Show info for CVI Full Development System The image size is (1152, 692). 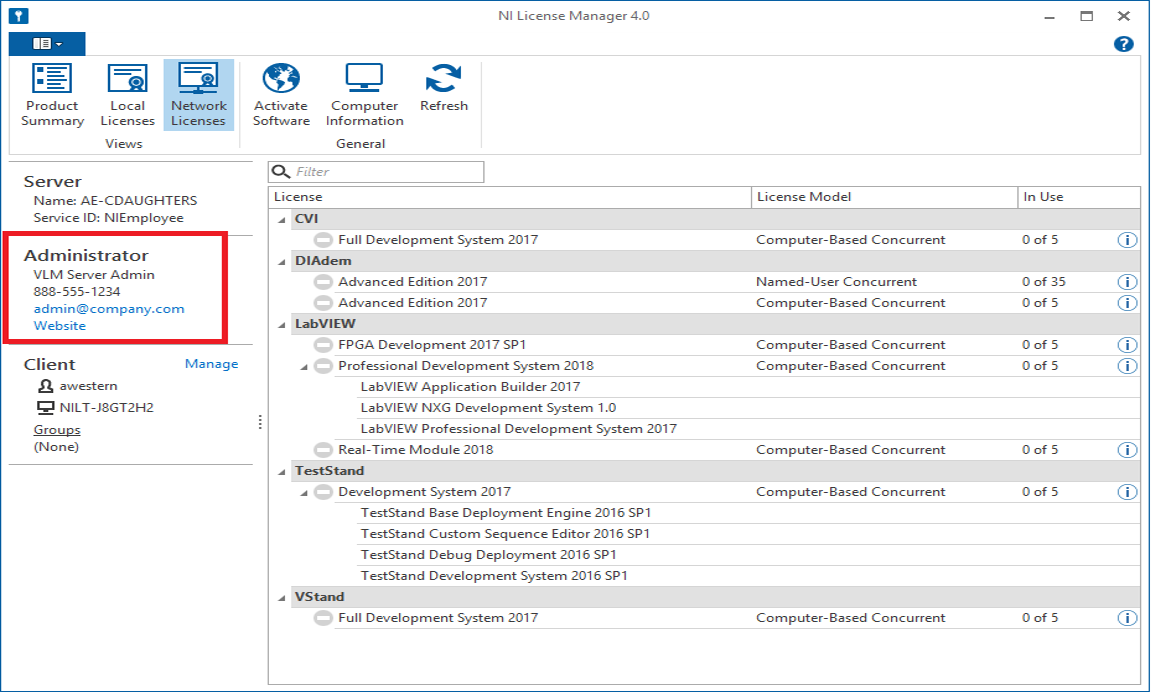tap(1126, 240)
